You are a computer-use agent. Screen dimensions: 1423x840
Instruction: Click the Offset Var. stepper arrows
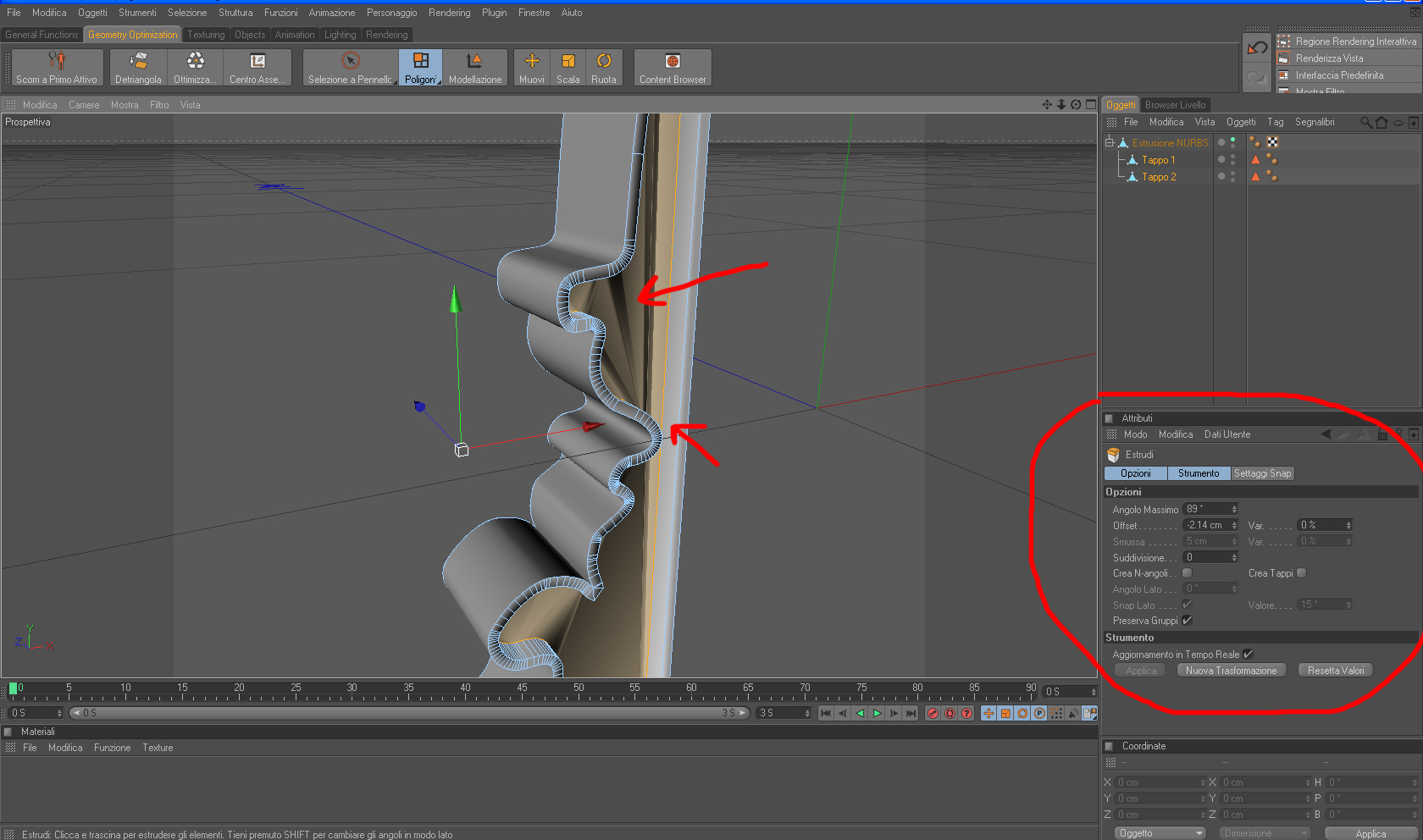[x=1348, y=525]
